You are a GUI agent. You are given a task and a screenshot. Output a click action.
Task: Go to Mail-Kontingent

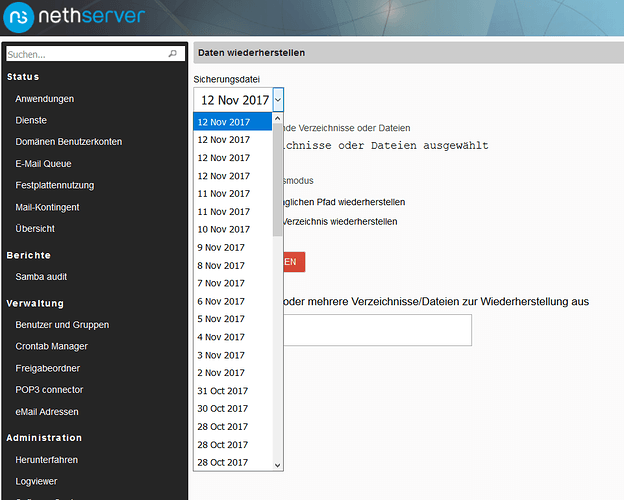point(47,207)
